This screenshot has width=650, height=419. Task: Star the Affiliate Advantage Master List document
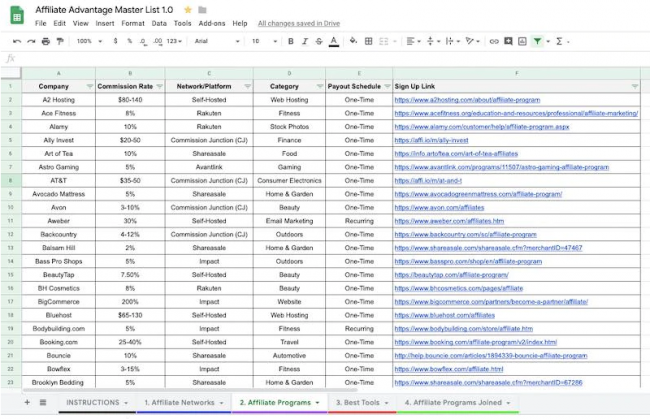[188, 10]
